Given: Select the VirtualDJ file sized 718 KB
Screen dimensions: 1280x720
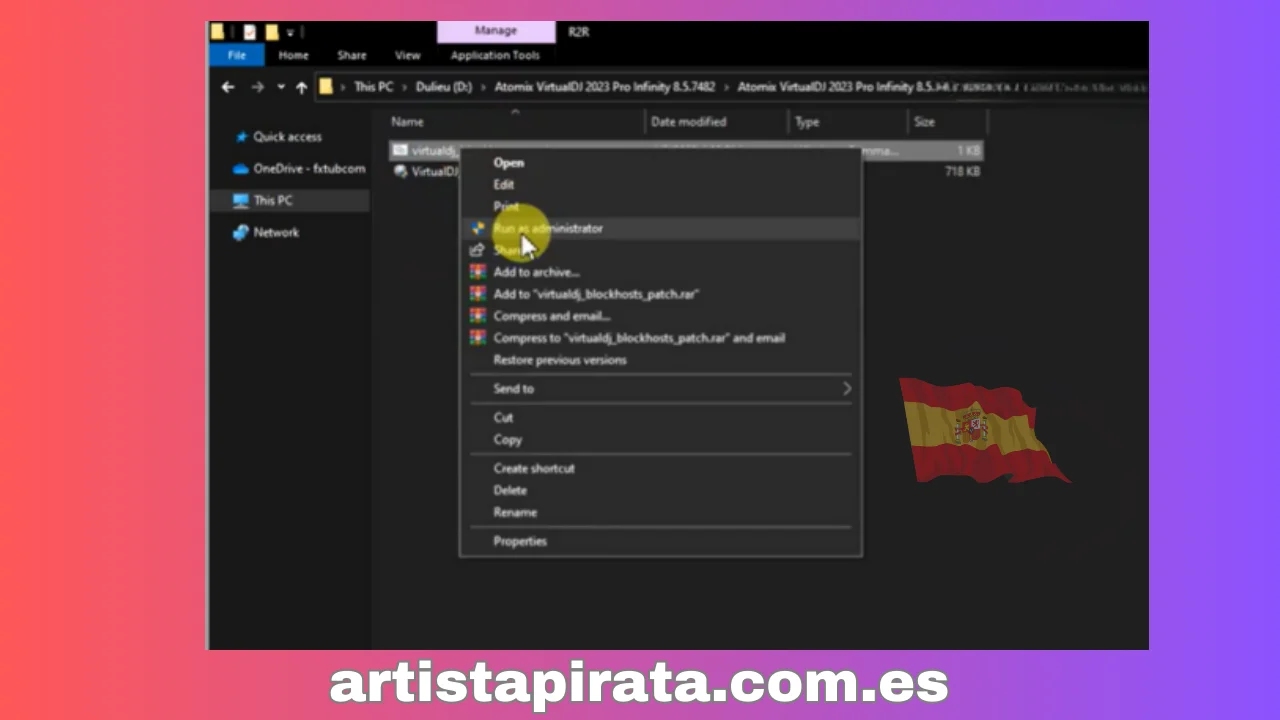Looking at the screenshot, I should click(x=436, y=172).
